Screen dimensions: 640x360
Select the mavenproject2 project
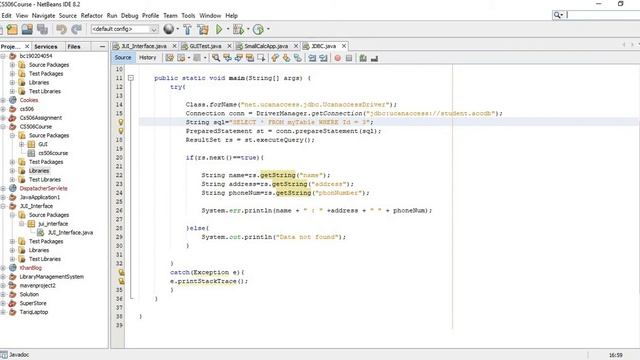click(x=38, y=286)
